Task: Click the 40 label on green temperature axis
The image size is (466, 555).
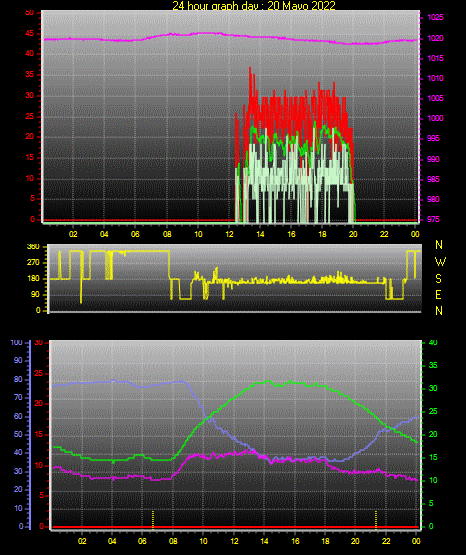Action: coord(433,342)
